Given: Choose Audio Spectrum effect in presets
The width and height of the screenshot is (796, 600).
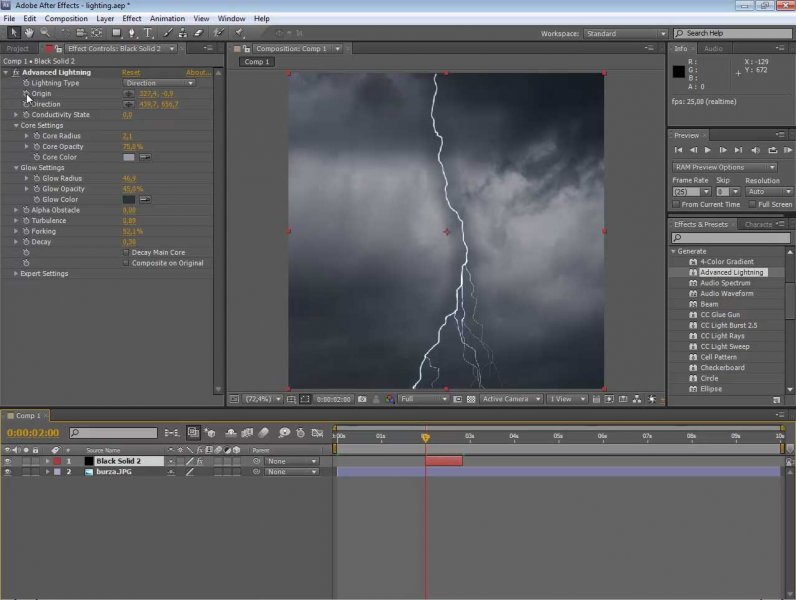Looking at the screenshot, I should 724,283.
